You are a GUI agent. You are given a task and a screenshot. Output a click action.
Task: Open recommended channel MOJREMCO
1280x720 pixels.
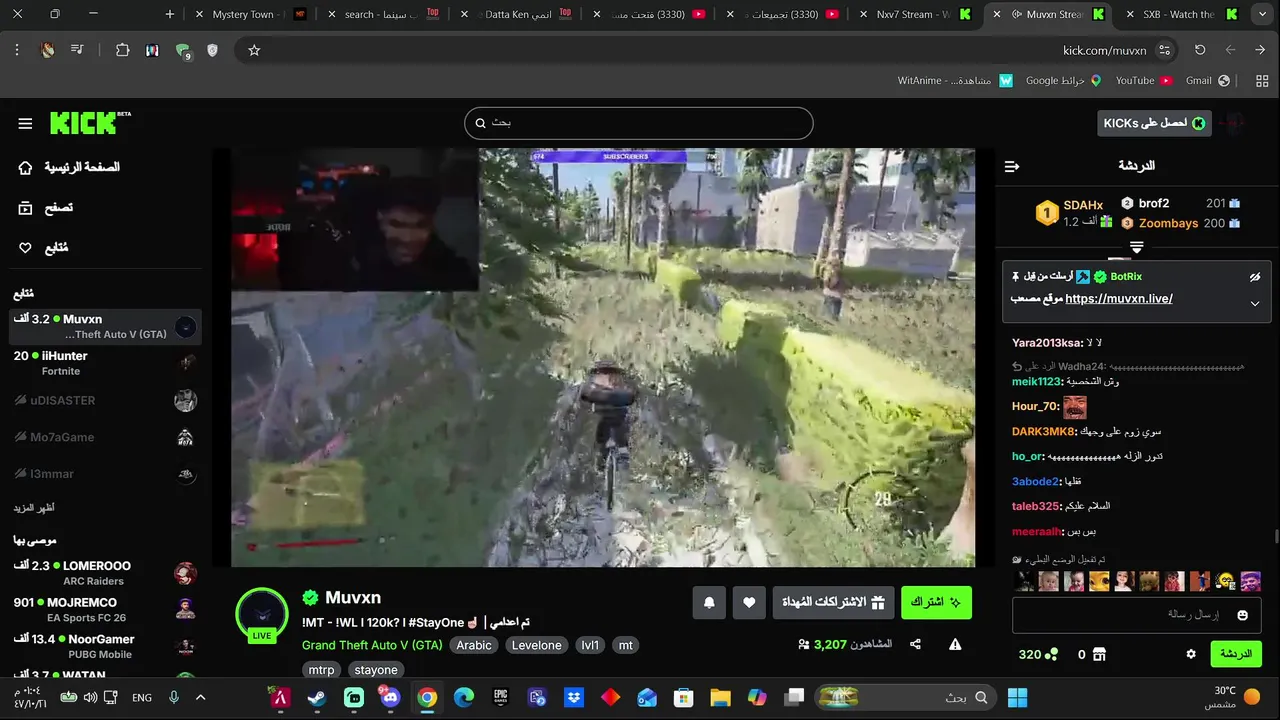(105, 610)
